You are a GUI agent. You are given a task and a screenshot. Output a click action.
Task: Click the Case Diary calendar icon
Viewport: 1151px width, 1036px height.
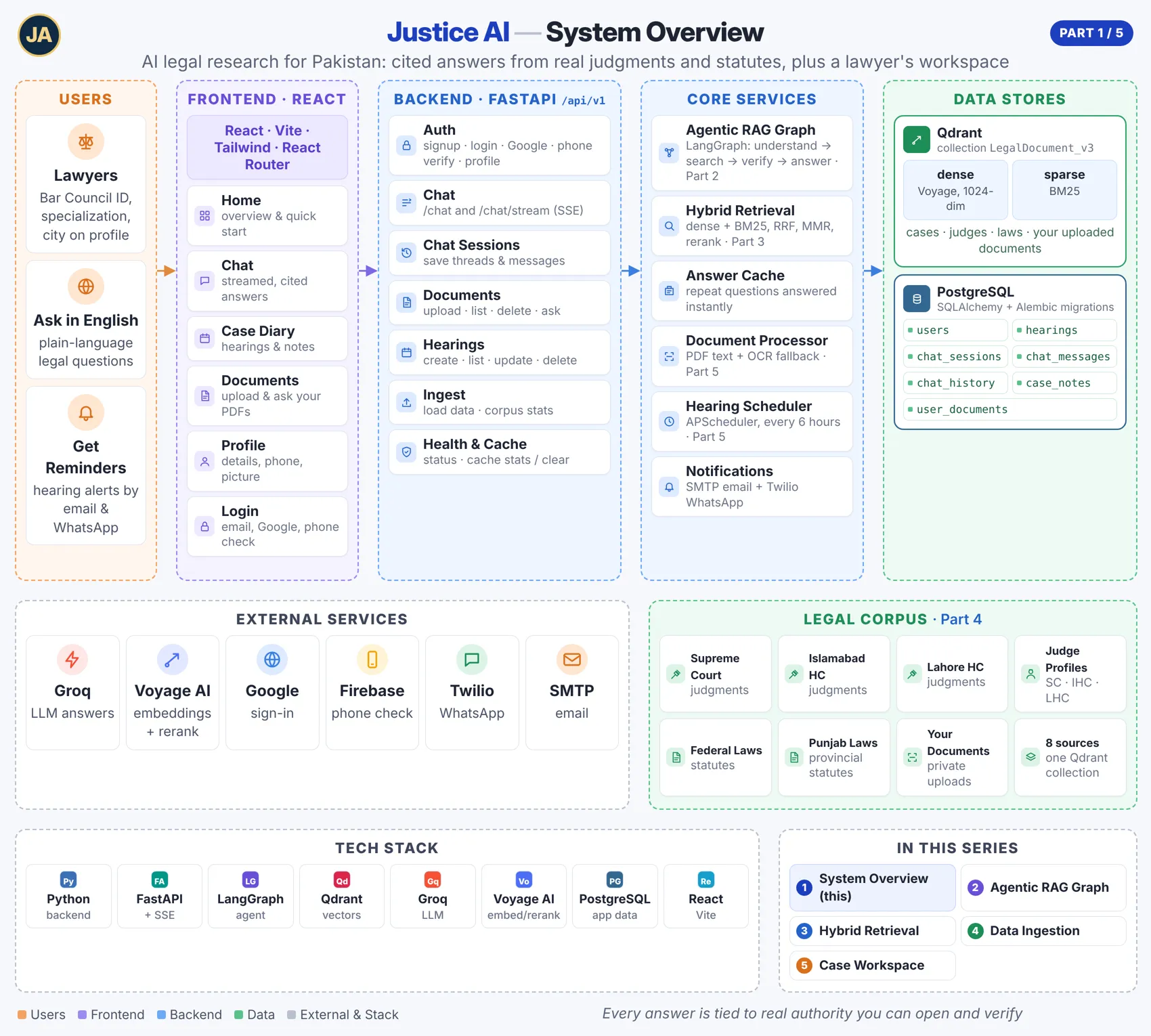point(204,338)
